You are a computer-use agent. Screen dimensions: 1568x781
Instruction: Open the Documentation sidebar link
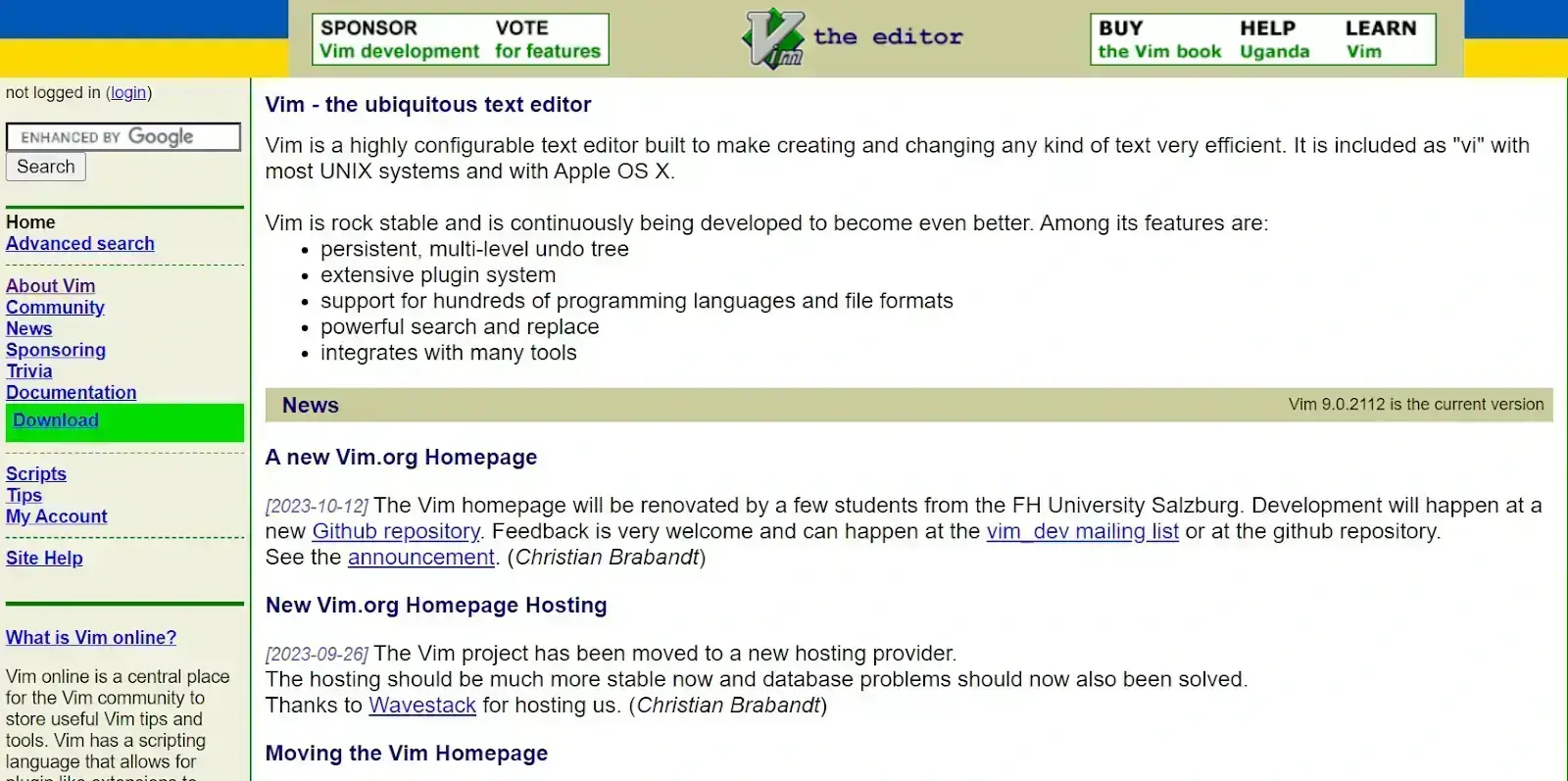pyautogui.click(x=72, y=393)
